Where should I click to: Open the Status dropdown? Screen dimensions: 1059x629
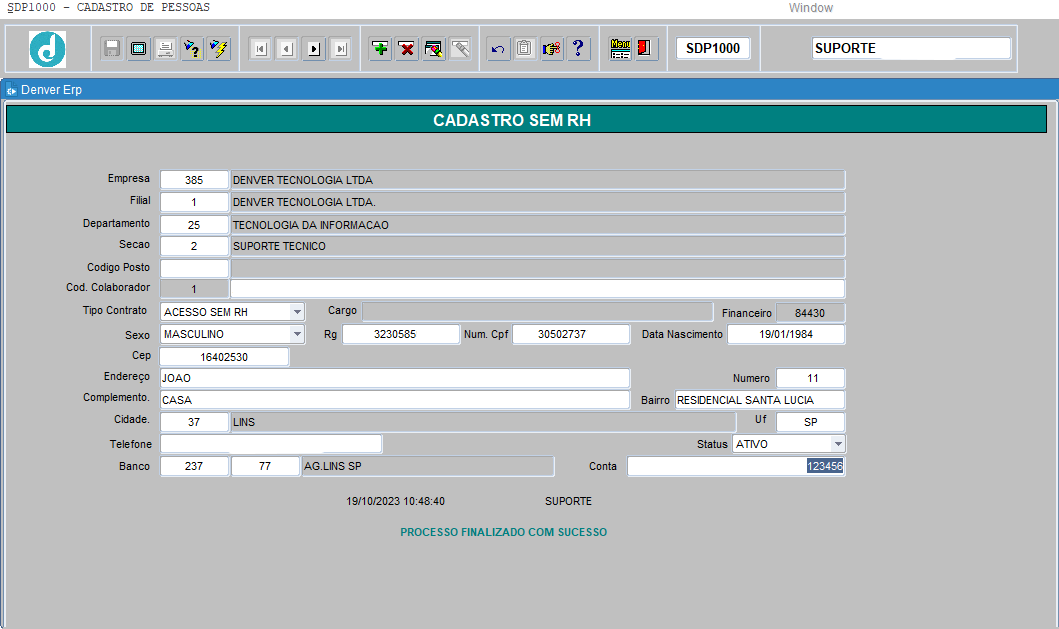click(x=837, y=444)
